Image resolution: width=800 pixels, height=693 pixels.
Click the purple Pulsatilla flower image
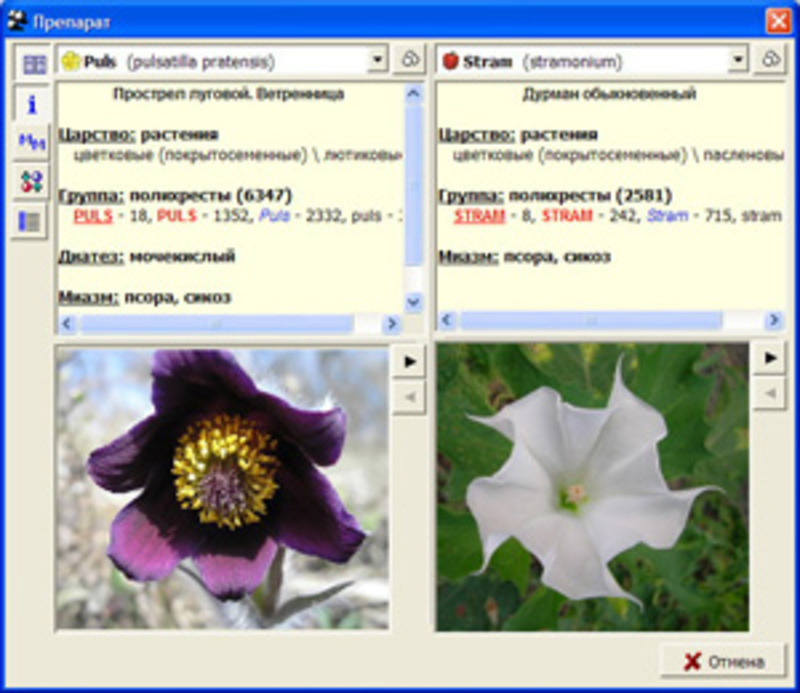click(222, 488)
